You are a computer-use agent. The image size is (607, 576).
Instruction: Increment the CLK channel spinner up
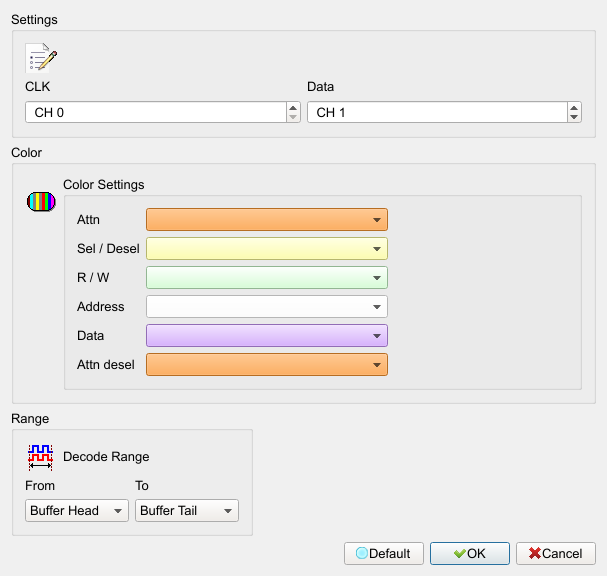tap(293, 108)
